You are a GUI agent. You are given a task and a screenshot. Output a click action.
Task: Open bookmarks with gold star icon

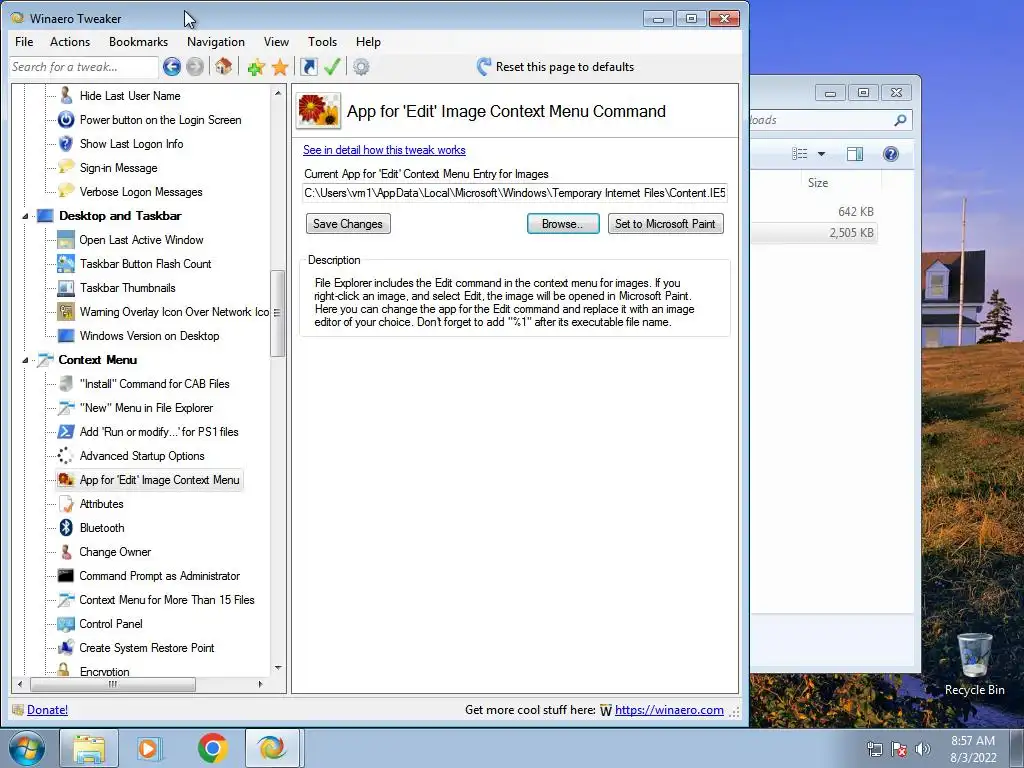tap(280, 67)
